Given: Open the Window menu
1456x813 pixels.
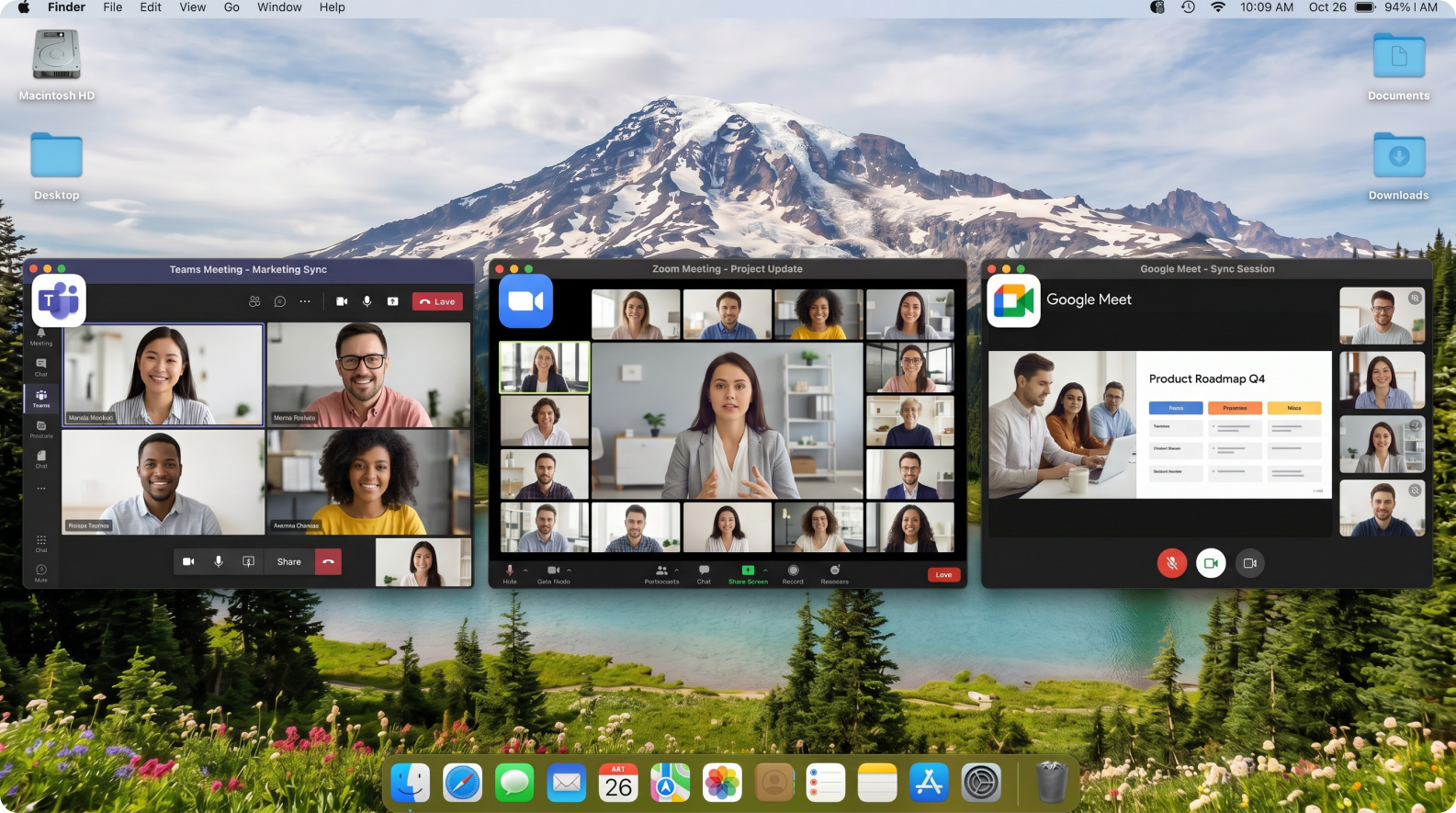Looking at the screenshot, I should (279, 7).
